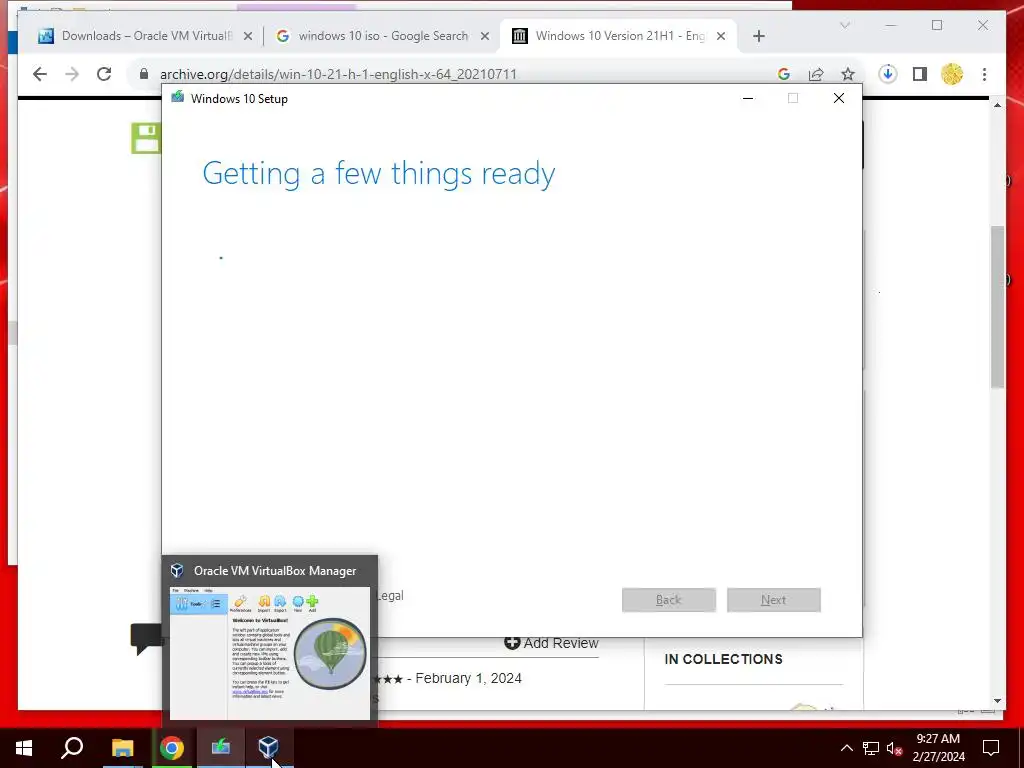1024x768 pixels.
Task: Show hidden system tray icons
Action: coord(846,748)
